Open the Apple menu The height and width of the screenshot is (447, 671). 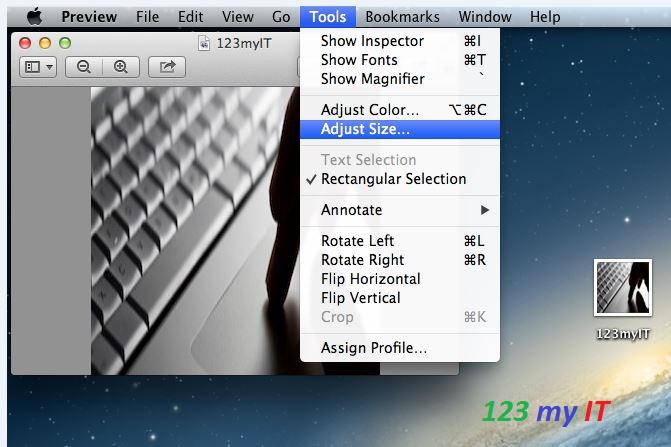pyautogui.click(x=35, y=17)
